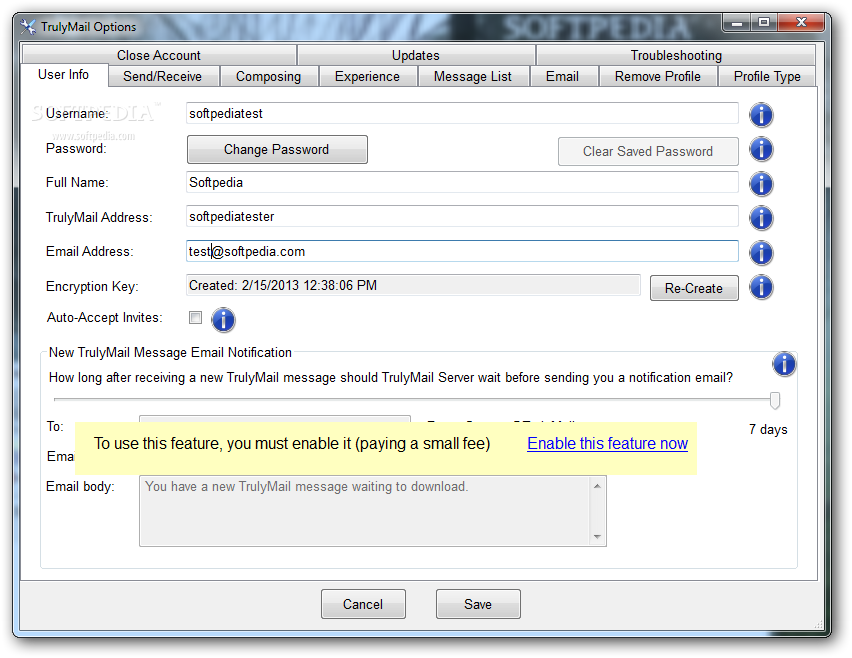Screen dimensions: 852x658
Task: Switch to the Close Account tab
Action: coord(159,55)
